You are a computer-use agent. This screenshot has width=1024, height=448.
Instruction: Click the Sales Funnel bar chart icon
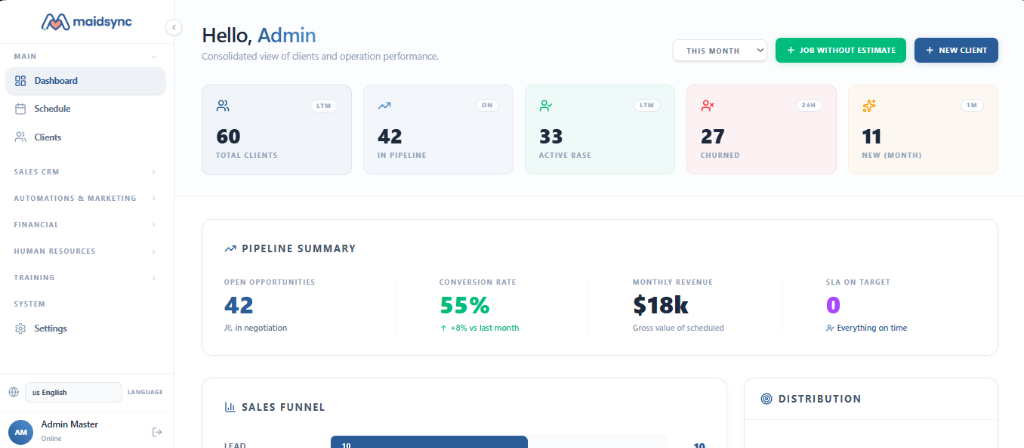pyautogui.click(x=230, y=407)
